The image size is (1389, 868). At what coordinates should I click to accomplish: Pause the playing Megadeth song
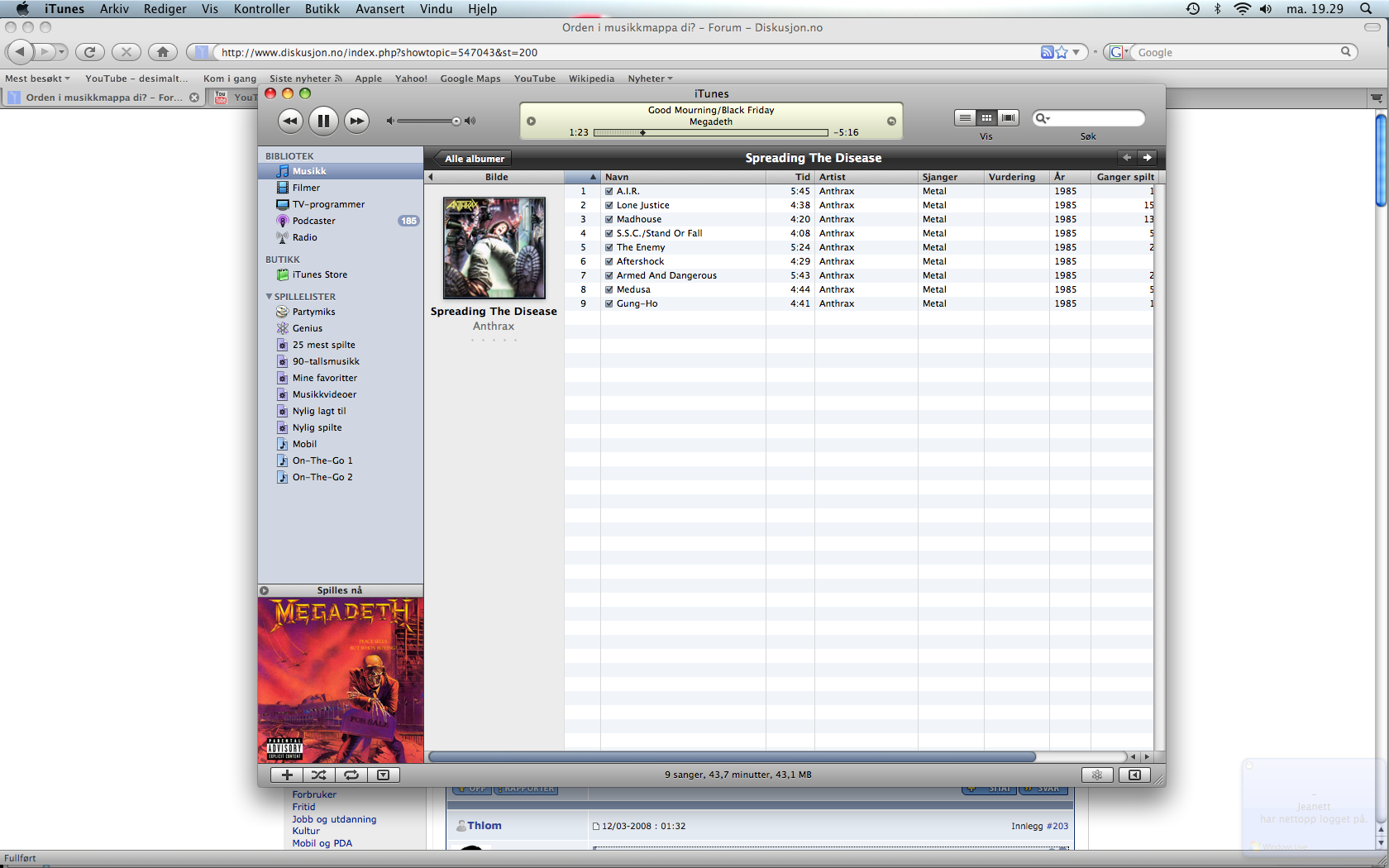click(x=323, y=121)
